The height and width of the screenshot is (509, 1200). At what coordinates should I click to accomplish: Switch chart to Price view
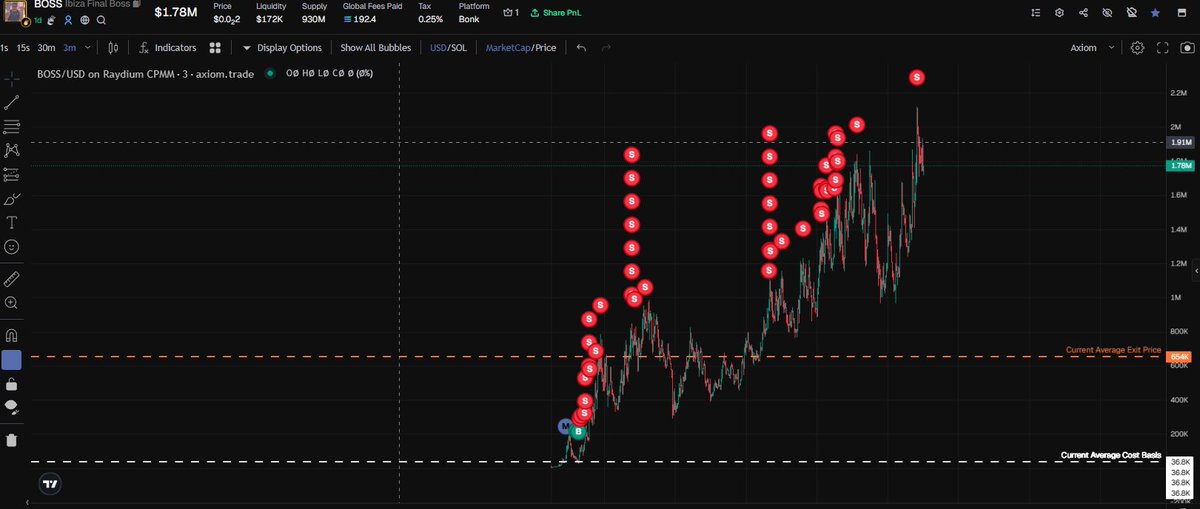point(545,47)
